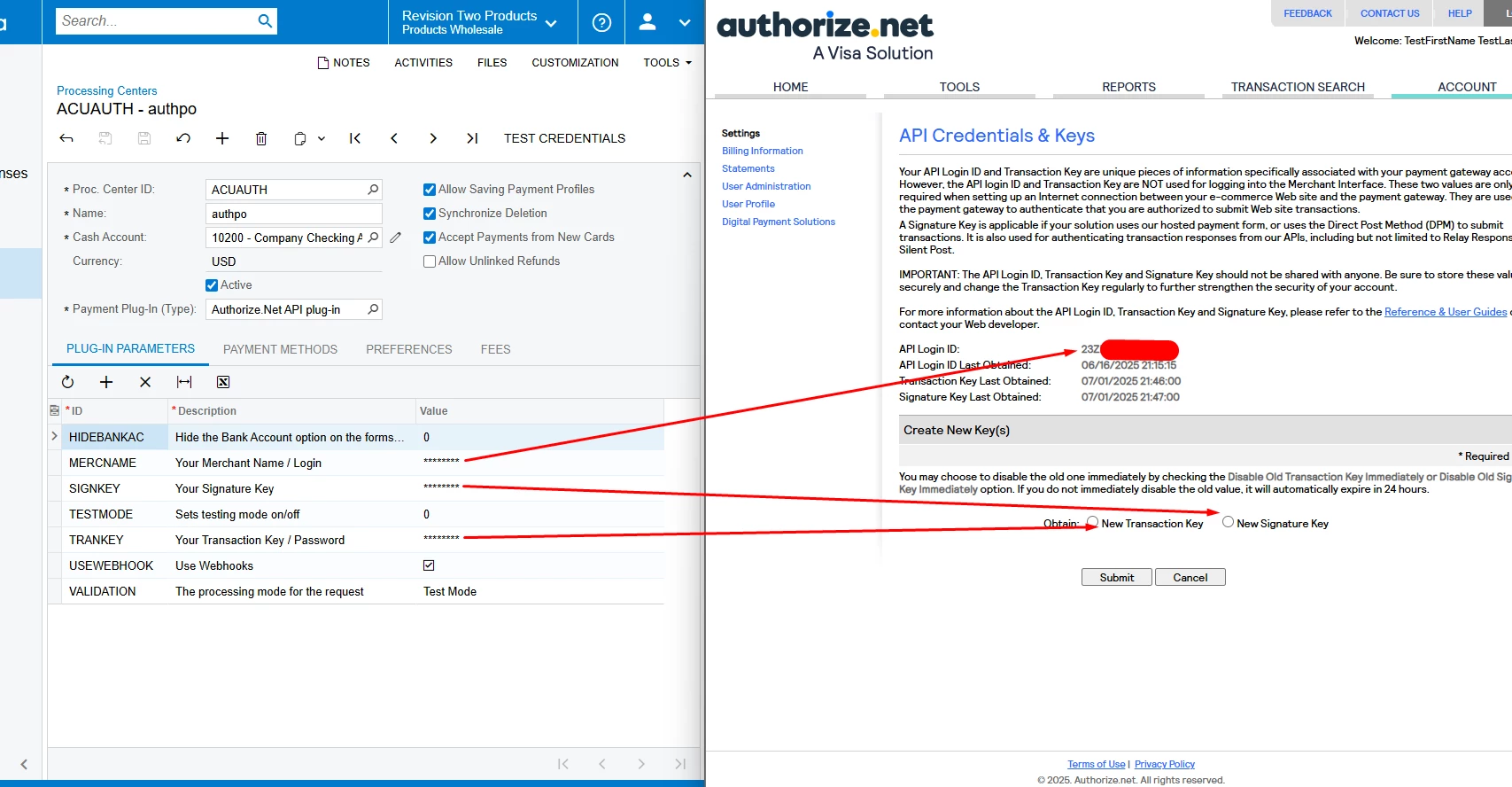Open the help question mark icon
This screenshot has width=1512, height=787.
click(x=601, y=22)
